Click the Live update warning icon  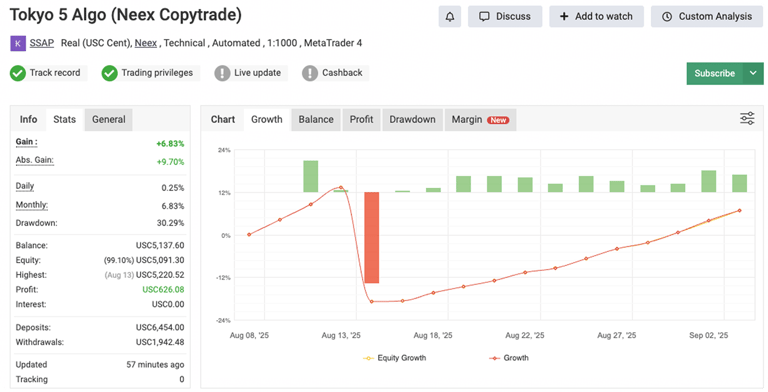[x=222, y=73]
